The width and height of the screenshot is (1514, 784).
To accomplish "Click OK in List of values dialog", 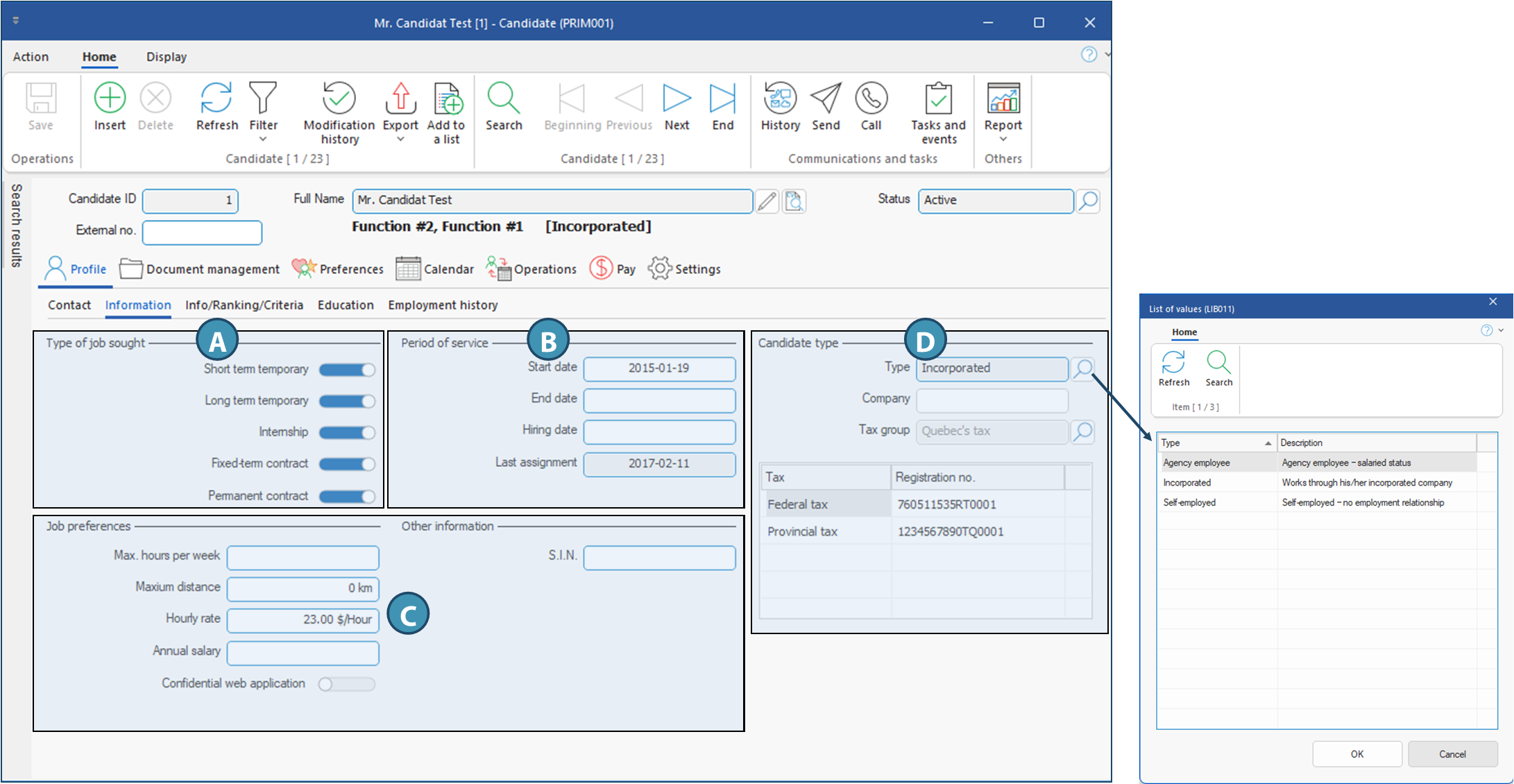I will point(1356,754).
